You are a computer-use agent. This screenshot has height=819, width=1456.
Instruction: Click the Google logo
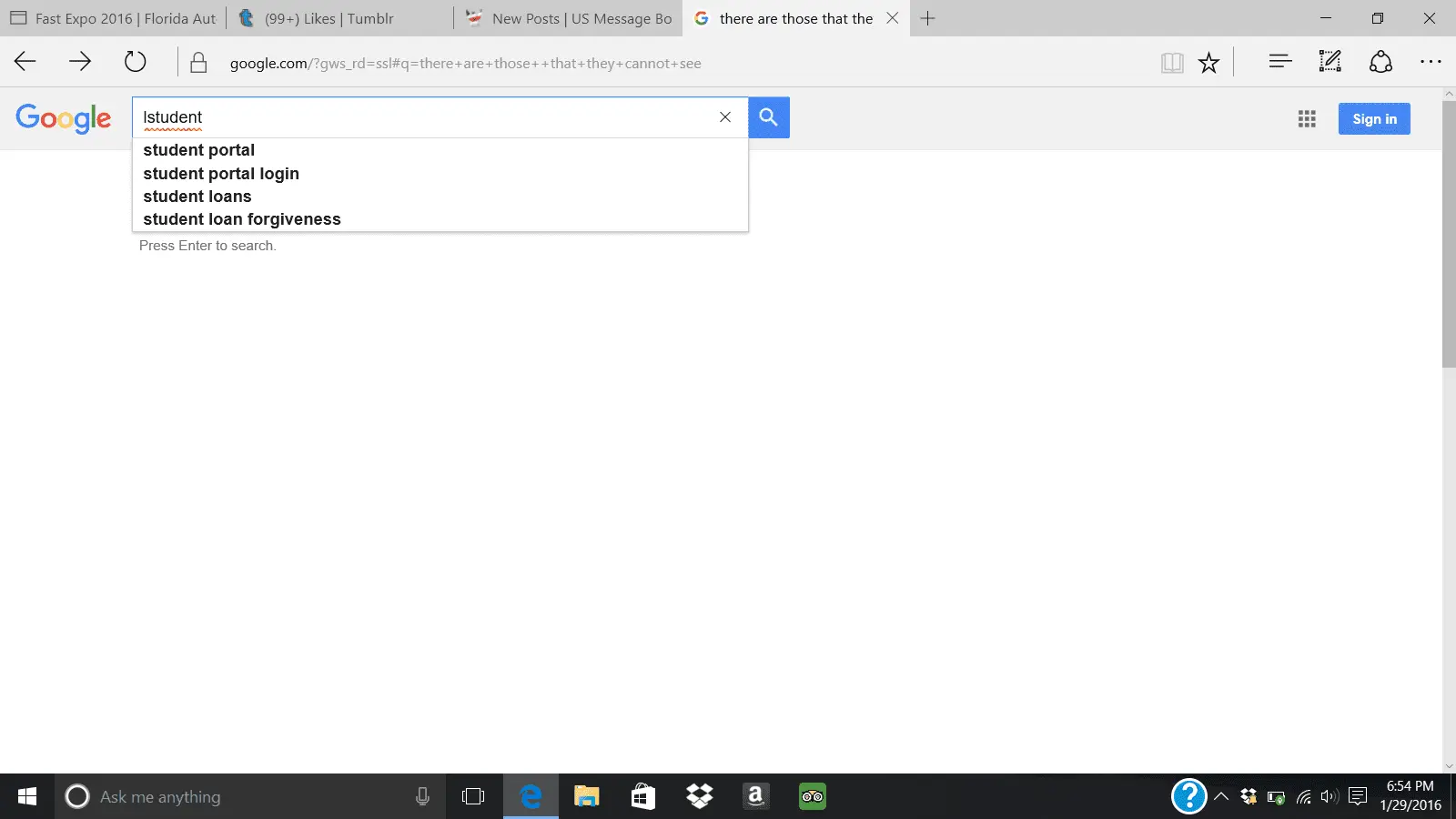click(64, 118)
